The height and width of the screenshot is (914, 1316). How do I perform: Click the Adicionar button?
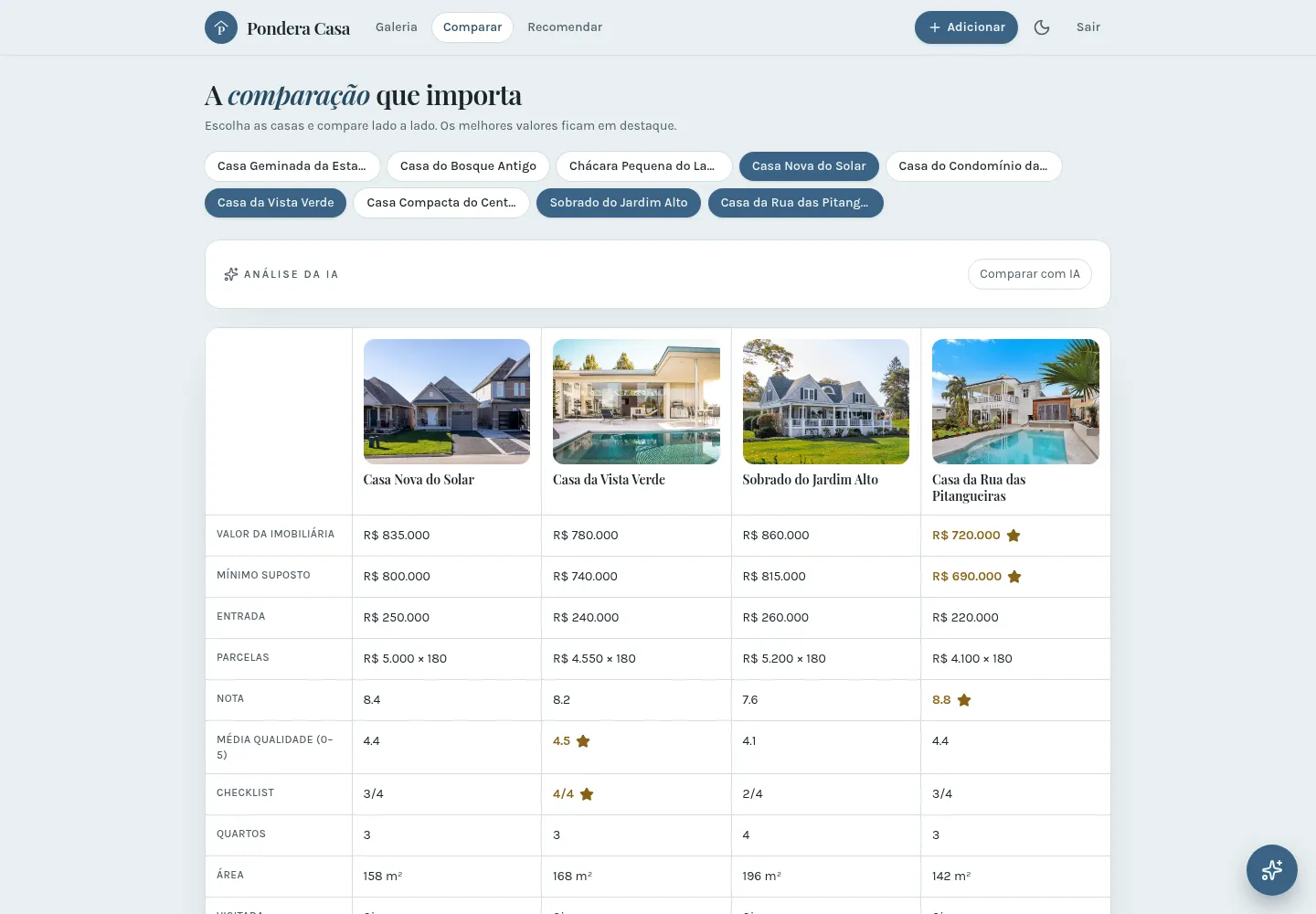click(966, 27)
